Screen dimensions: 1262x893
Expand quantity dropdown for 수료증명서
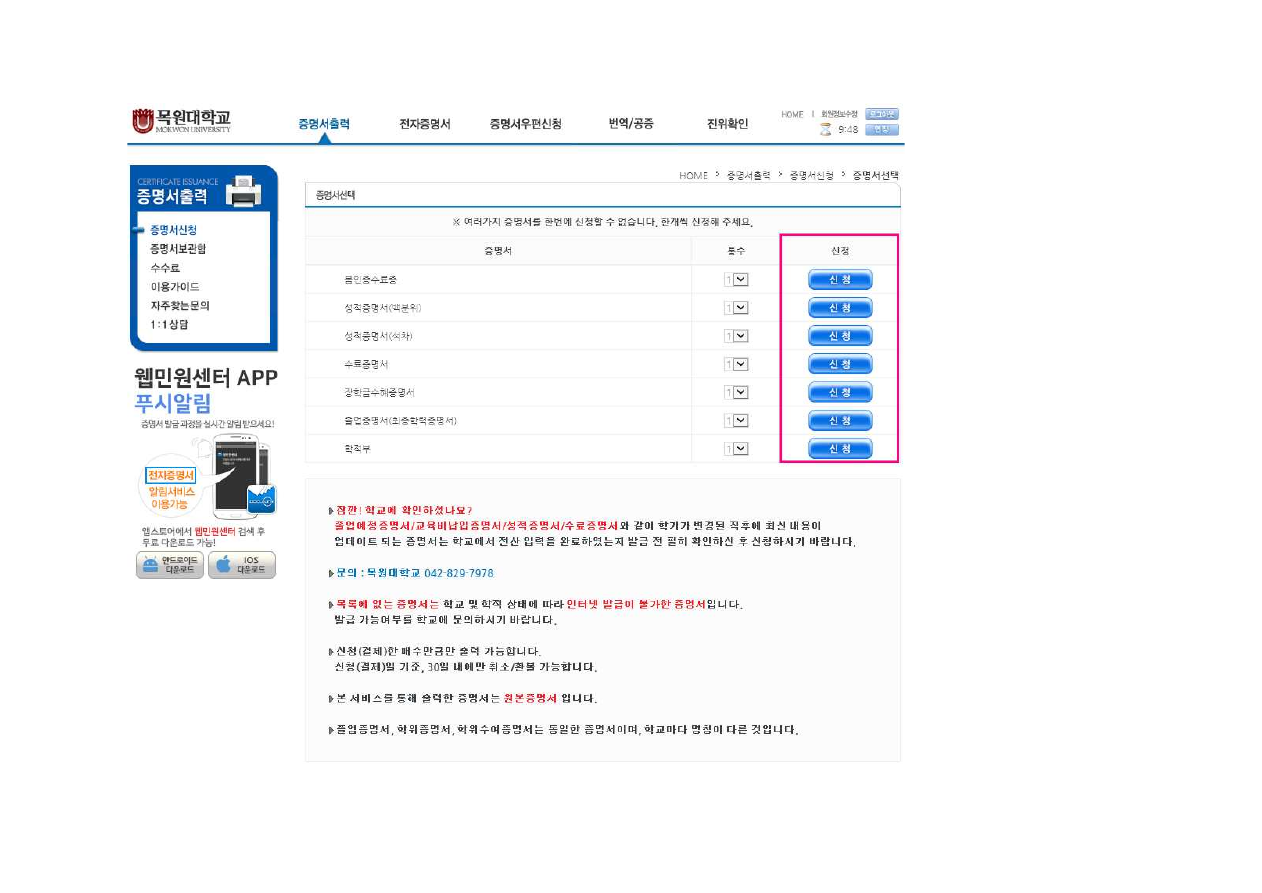pos(740,364)
